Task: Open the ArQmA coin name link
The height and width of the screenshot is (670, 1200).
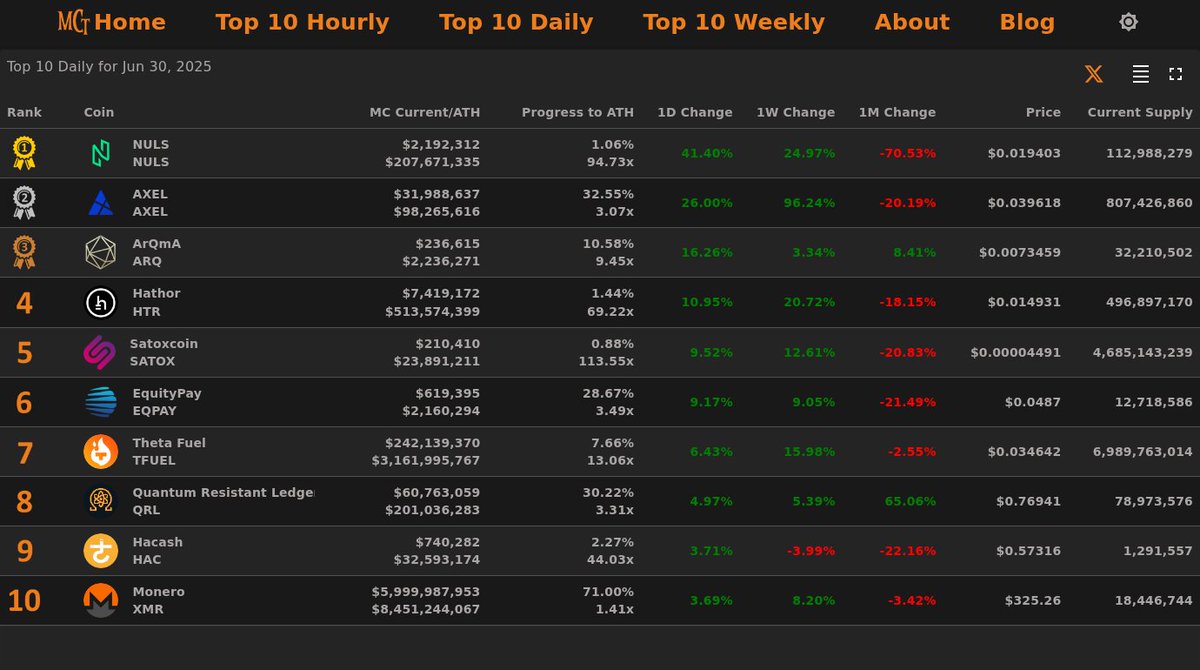Action: pyautogui.click(x=157, y=244)
